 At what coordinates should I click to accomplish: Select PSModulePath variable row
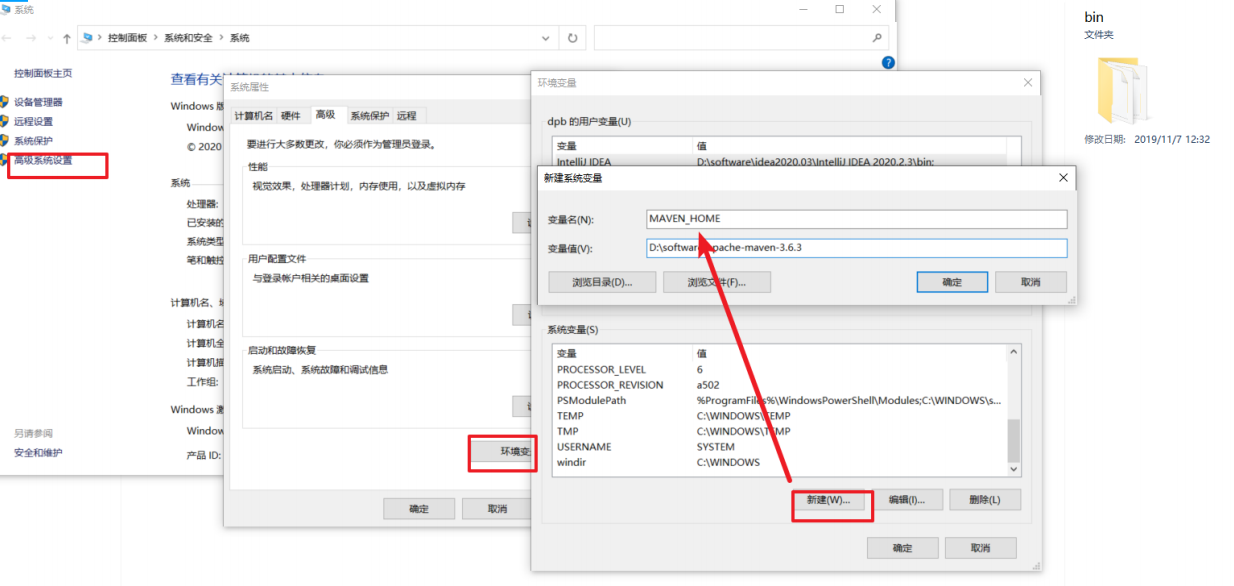[779, 400]
